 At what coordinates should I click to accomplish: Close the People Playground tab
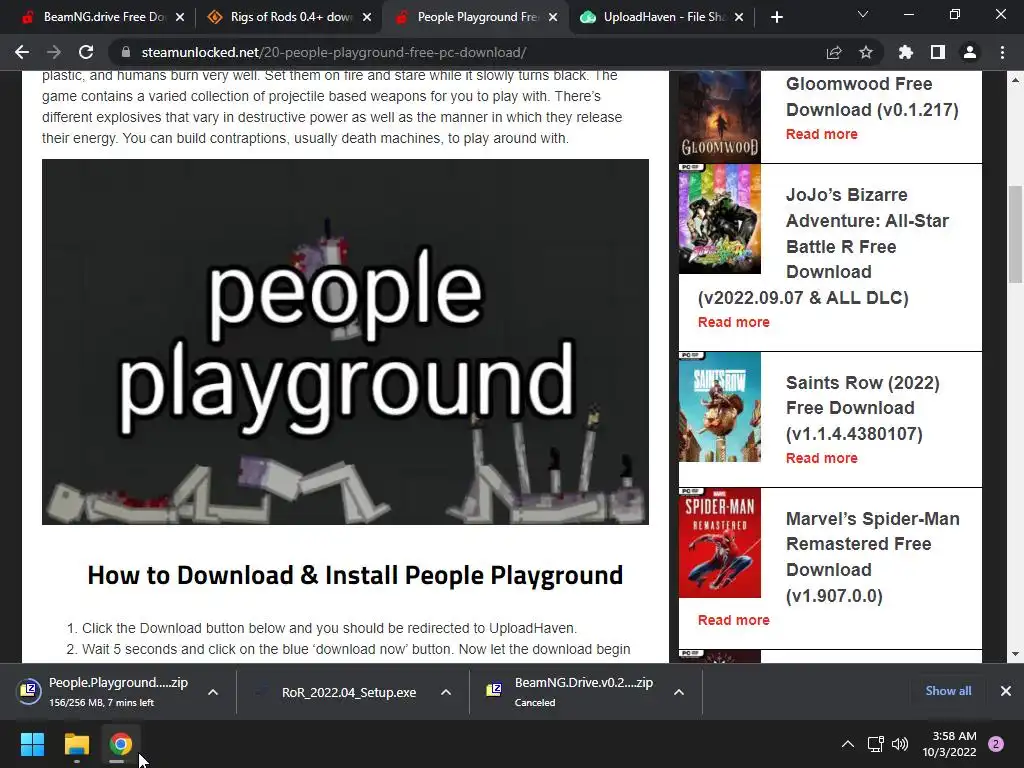tap(553, 17)
